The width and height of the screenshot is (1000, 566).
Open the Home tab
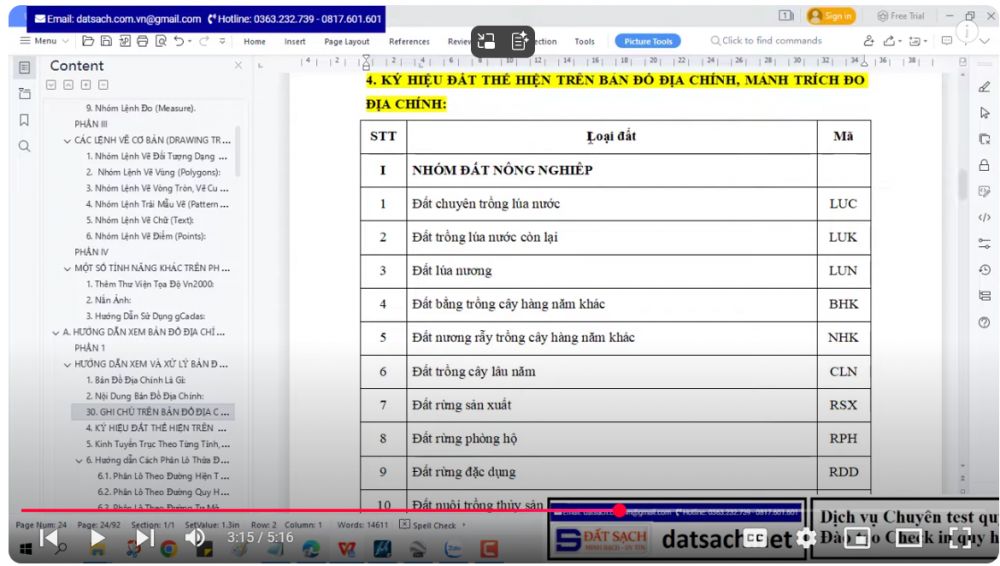point(254,41)
